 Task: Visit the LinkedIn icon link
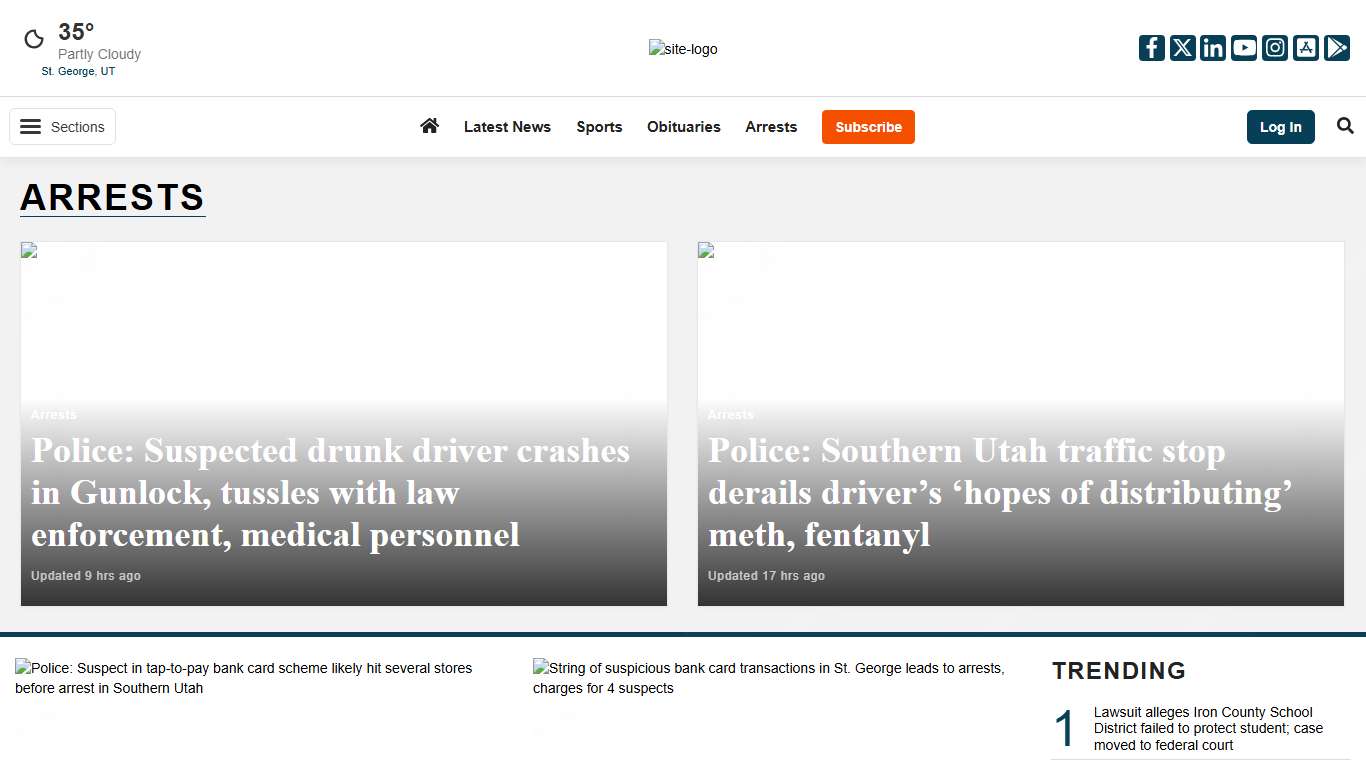point(1213,48)
